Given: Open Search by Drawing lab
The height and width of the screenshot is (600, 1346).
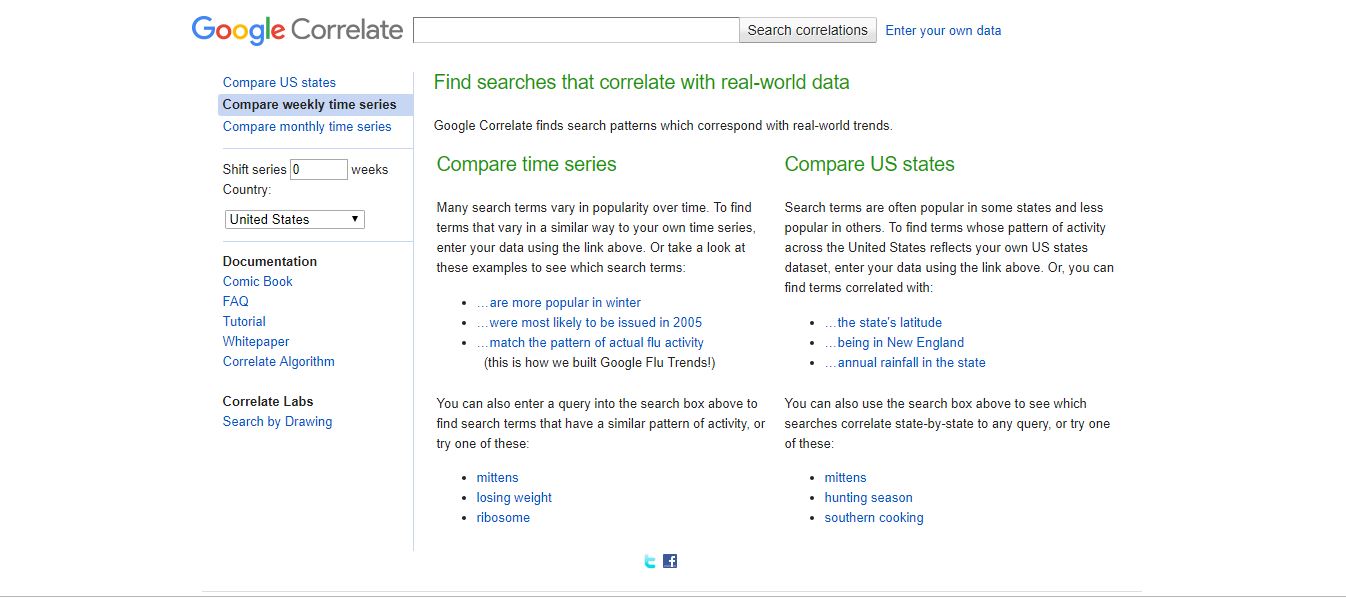Looking at the screenshot, I should [x=277, y=421].
